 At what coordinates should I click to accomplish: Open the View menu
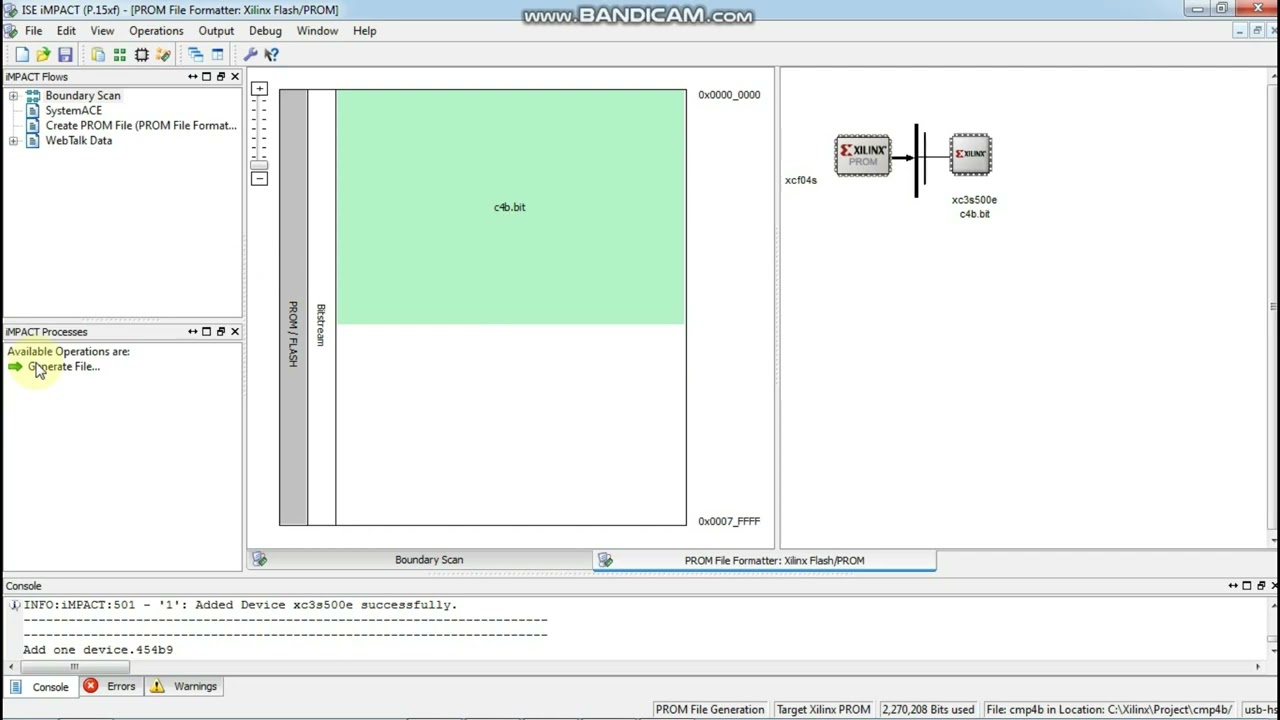[x=102, y=31]
